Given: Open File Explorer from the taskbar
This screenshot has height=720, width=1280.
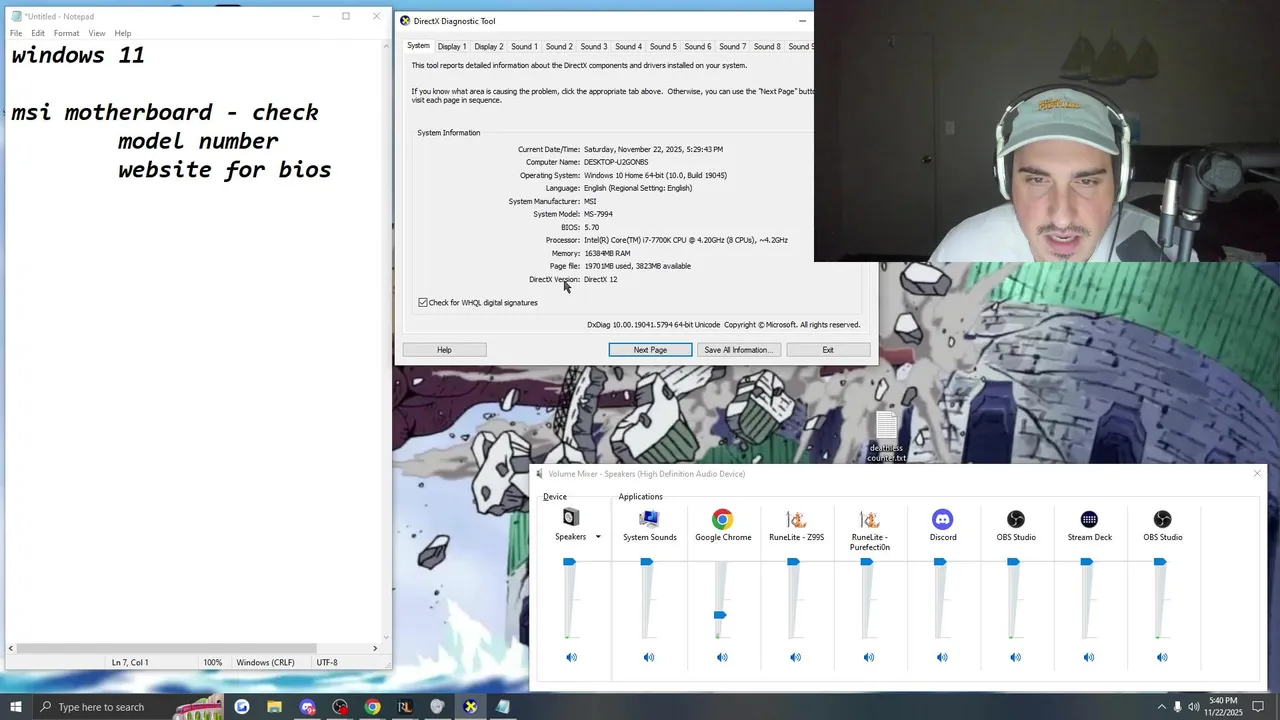Looking at the screenshot, I should (x=274, y=707).
